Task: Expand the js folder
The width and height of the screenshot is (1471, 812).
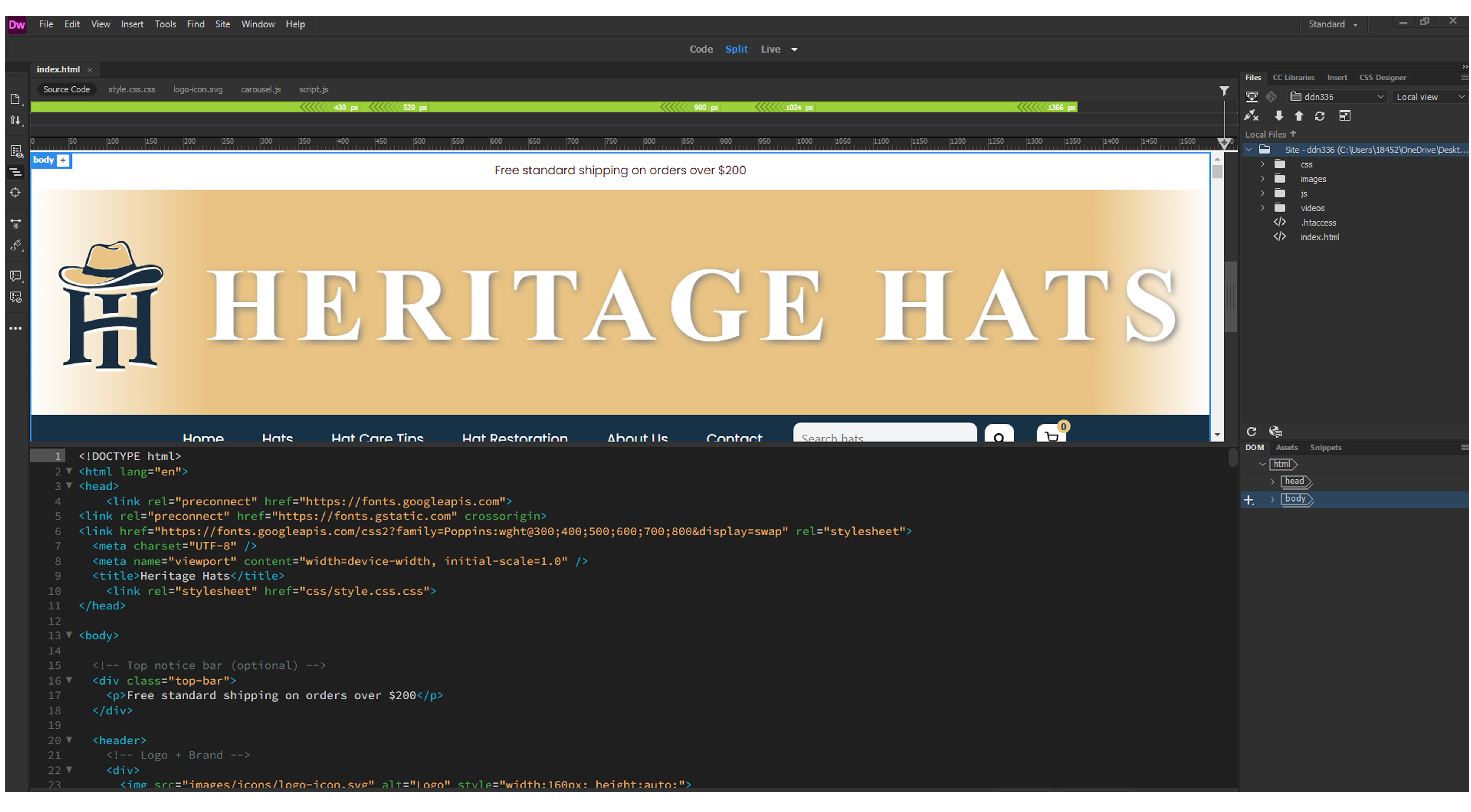Action: [x=1262, y=193]
